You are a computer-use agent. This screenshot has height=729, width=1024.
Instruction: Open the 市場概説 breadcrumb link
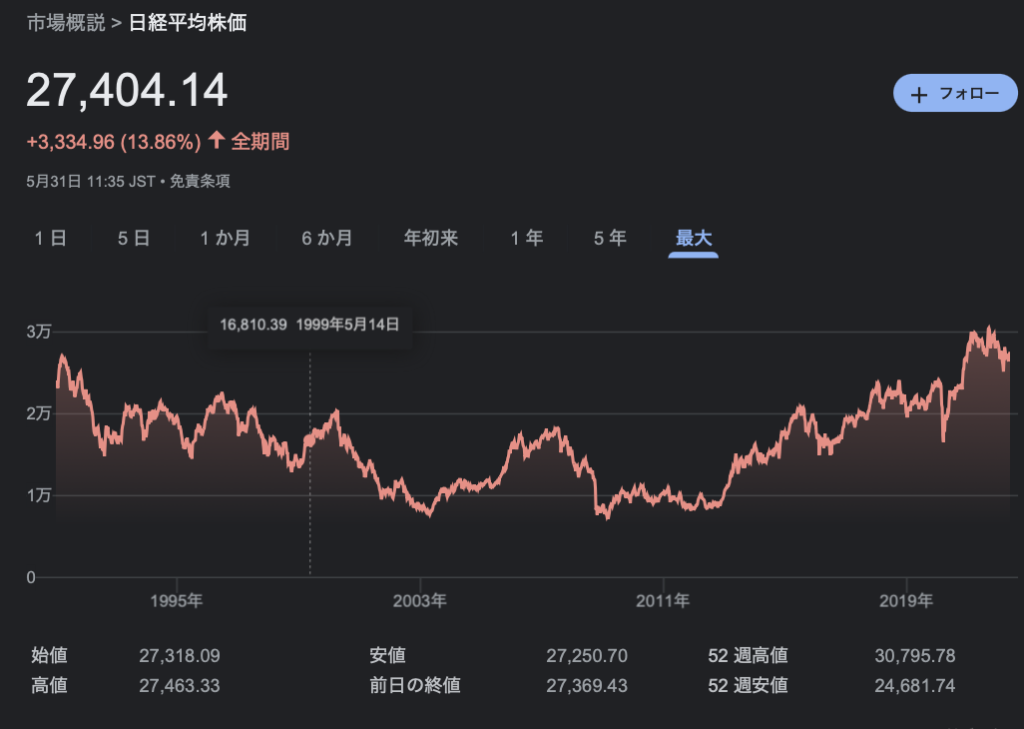66,23
